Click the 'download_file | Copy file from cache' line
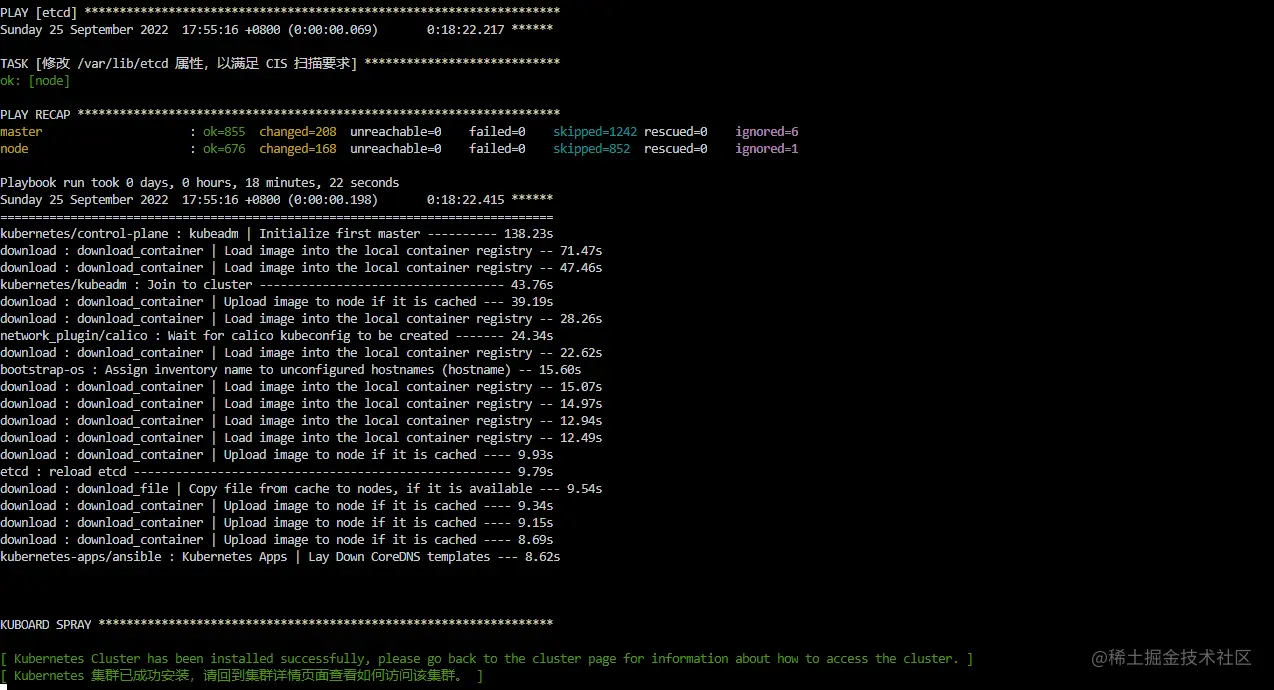1274x690 pixels. pyautogui.click(x=301, y=488)
